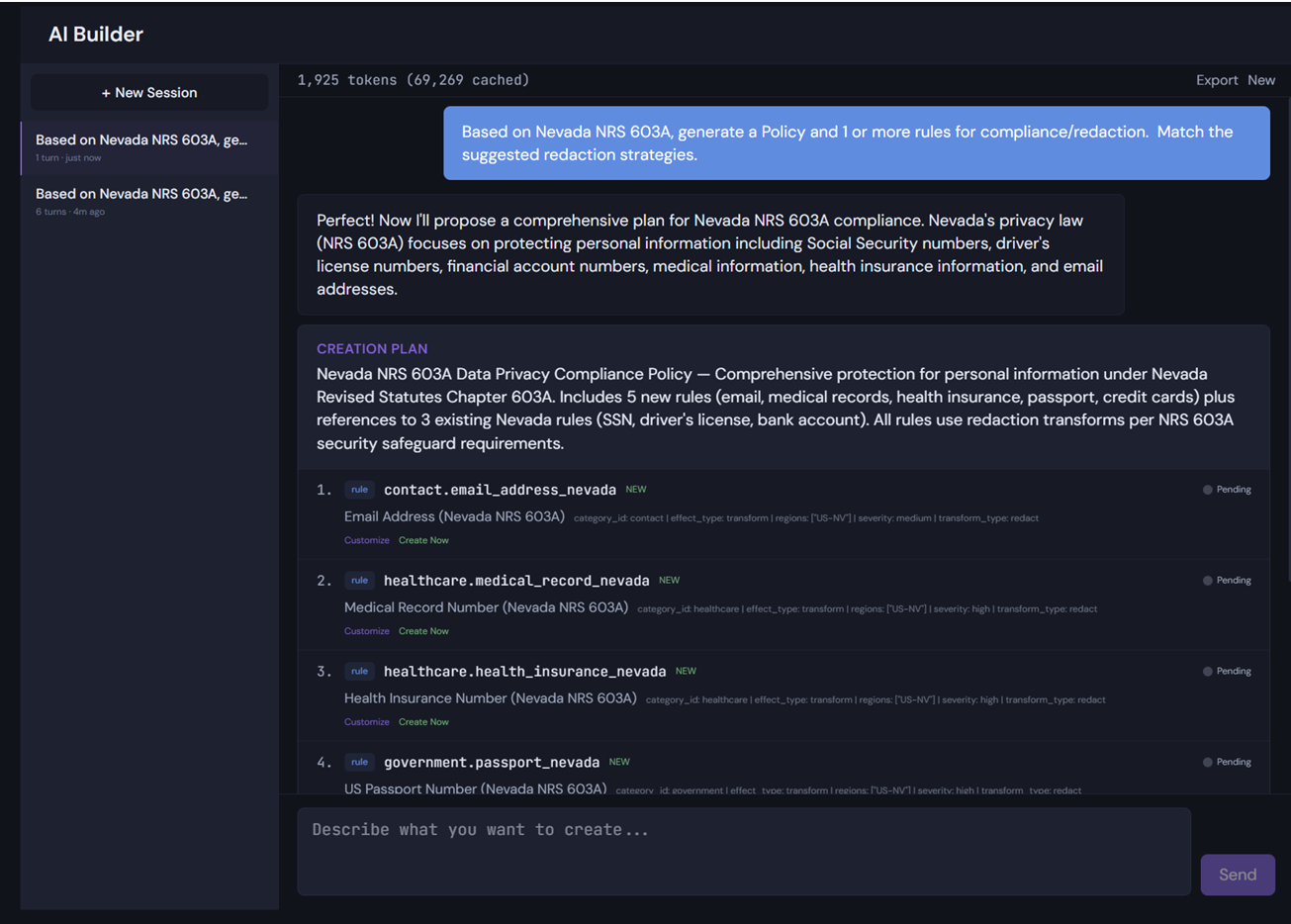Customize the healthcare.medical_record_nevada rule

[x=367, y=631]
